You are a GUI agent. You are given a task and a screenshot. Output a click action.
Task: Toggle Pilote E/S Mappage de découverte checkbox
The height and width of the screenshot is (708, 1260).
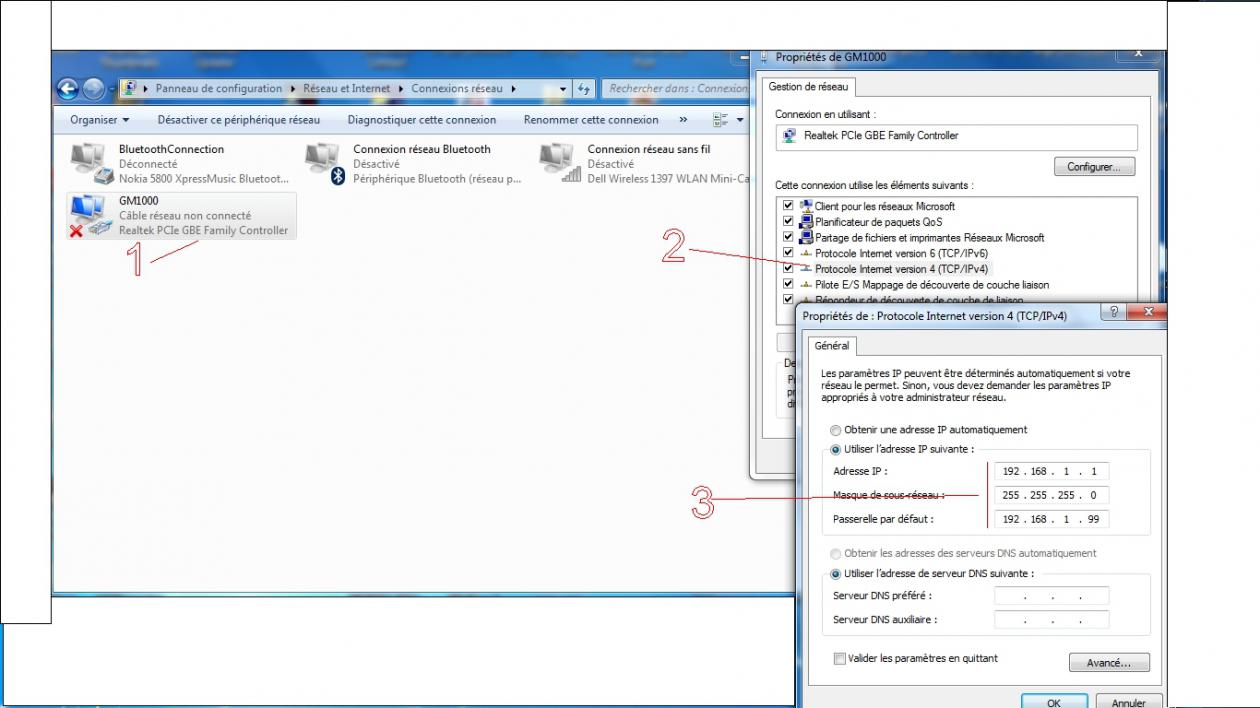788,285
